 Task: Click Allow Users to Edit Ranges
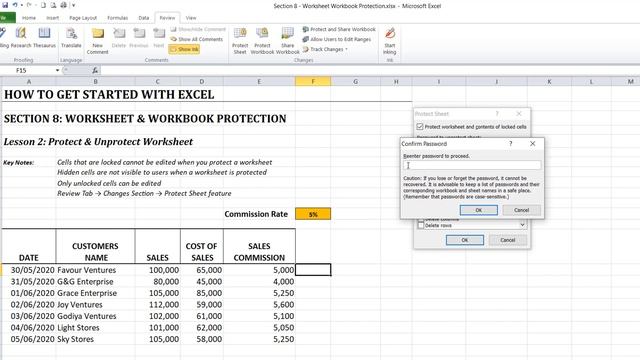coord(337,39)
